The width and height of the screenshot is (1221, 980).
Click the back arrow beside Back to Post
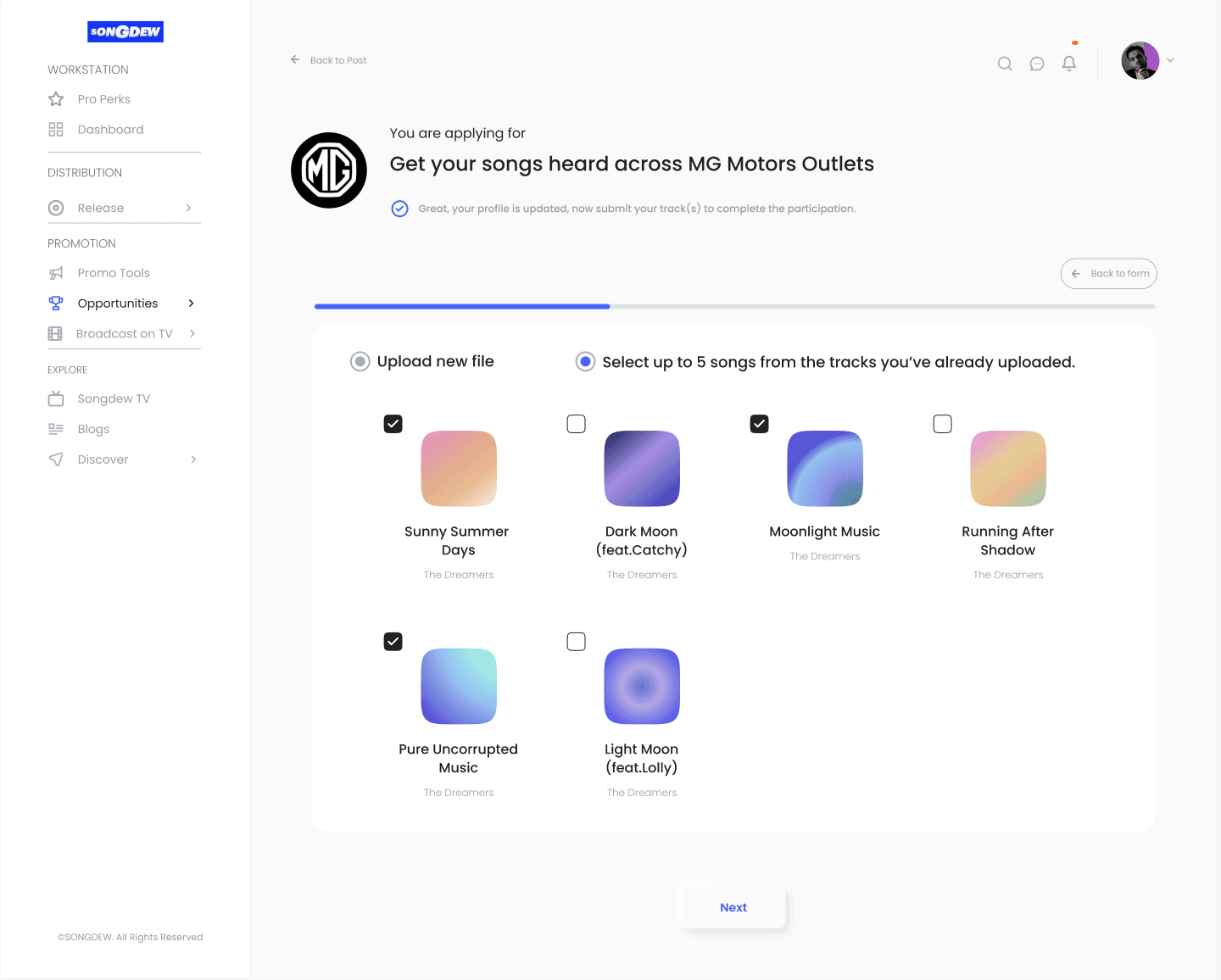[x=295, y=59]
